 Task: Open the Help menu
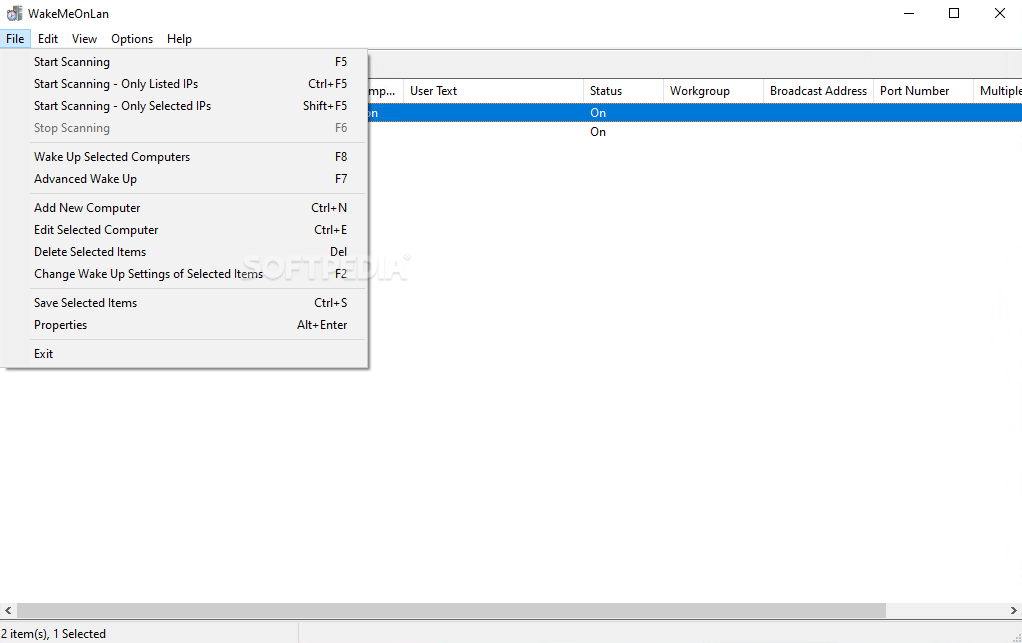point(179,39)
